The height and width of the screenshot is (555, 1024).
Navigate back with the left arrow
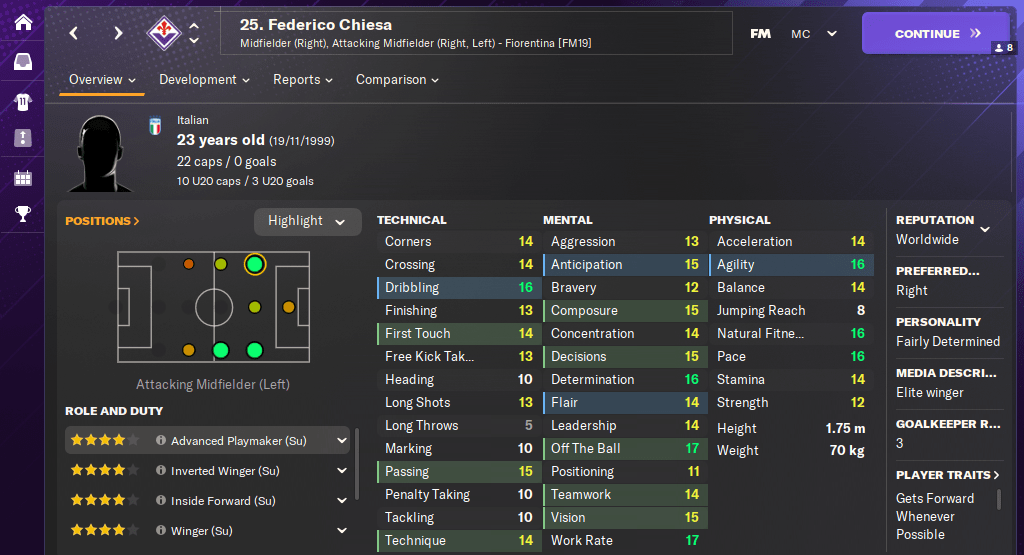(x=74, y=33)
